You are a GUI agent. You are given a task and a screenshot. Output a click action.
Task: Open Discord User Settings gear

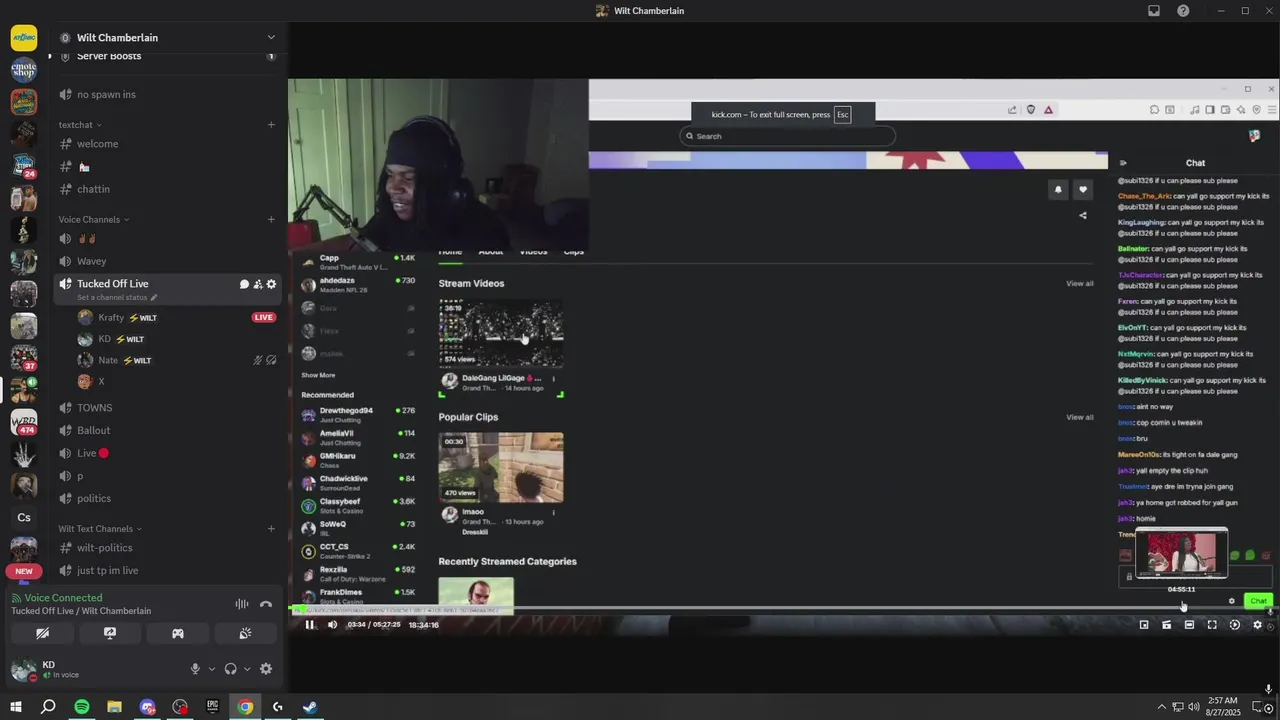coord(266,669)
